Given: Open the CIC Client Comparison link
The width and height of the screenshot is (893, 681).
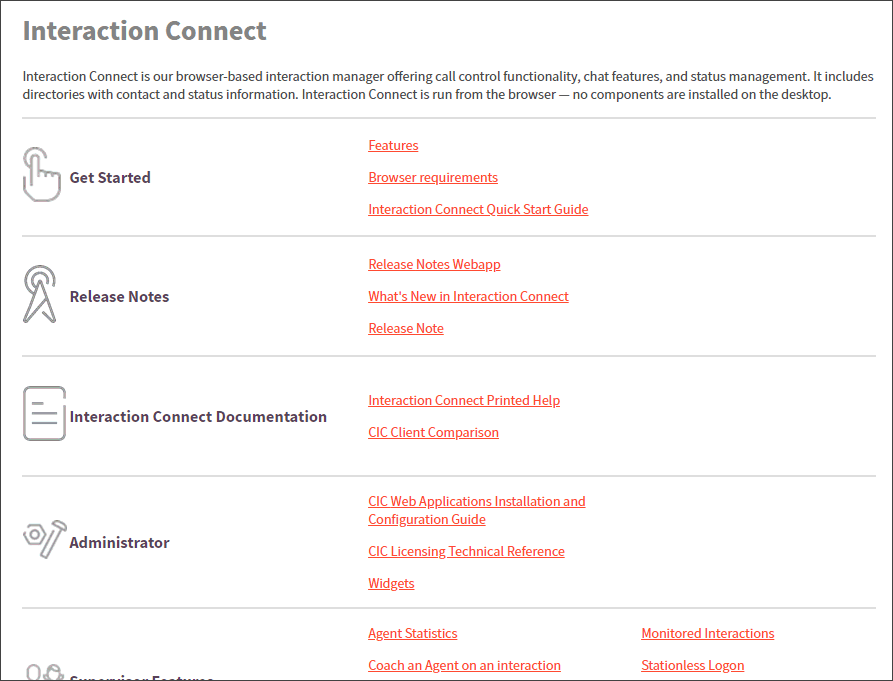Looking at the screenshot, I should (x=433, y=433).
